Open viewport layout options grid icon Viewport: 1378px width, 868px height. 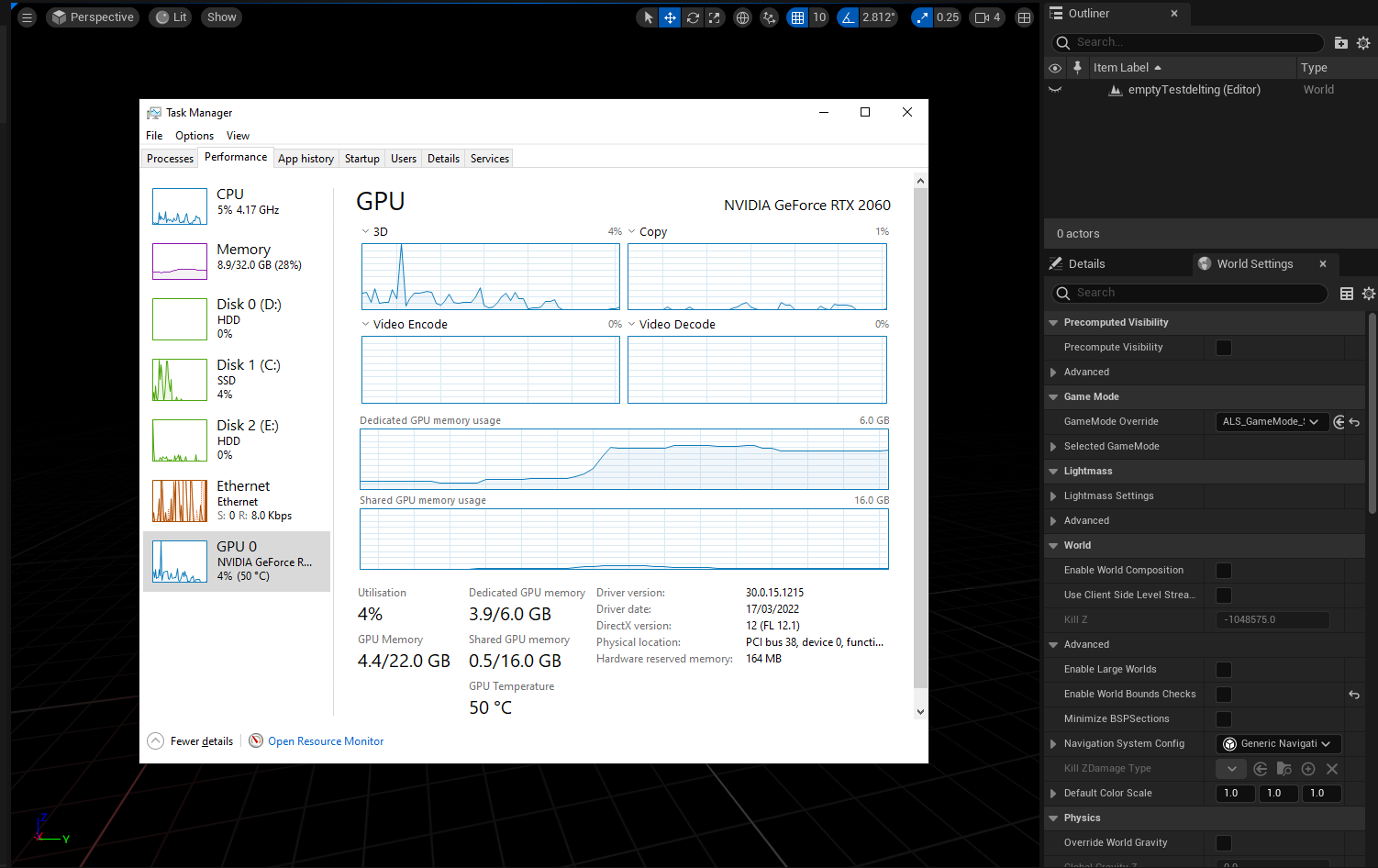(x=1025, y=17)
